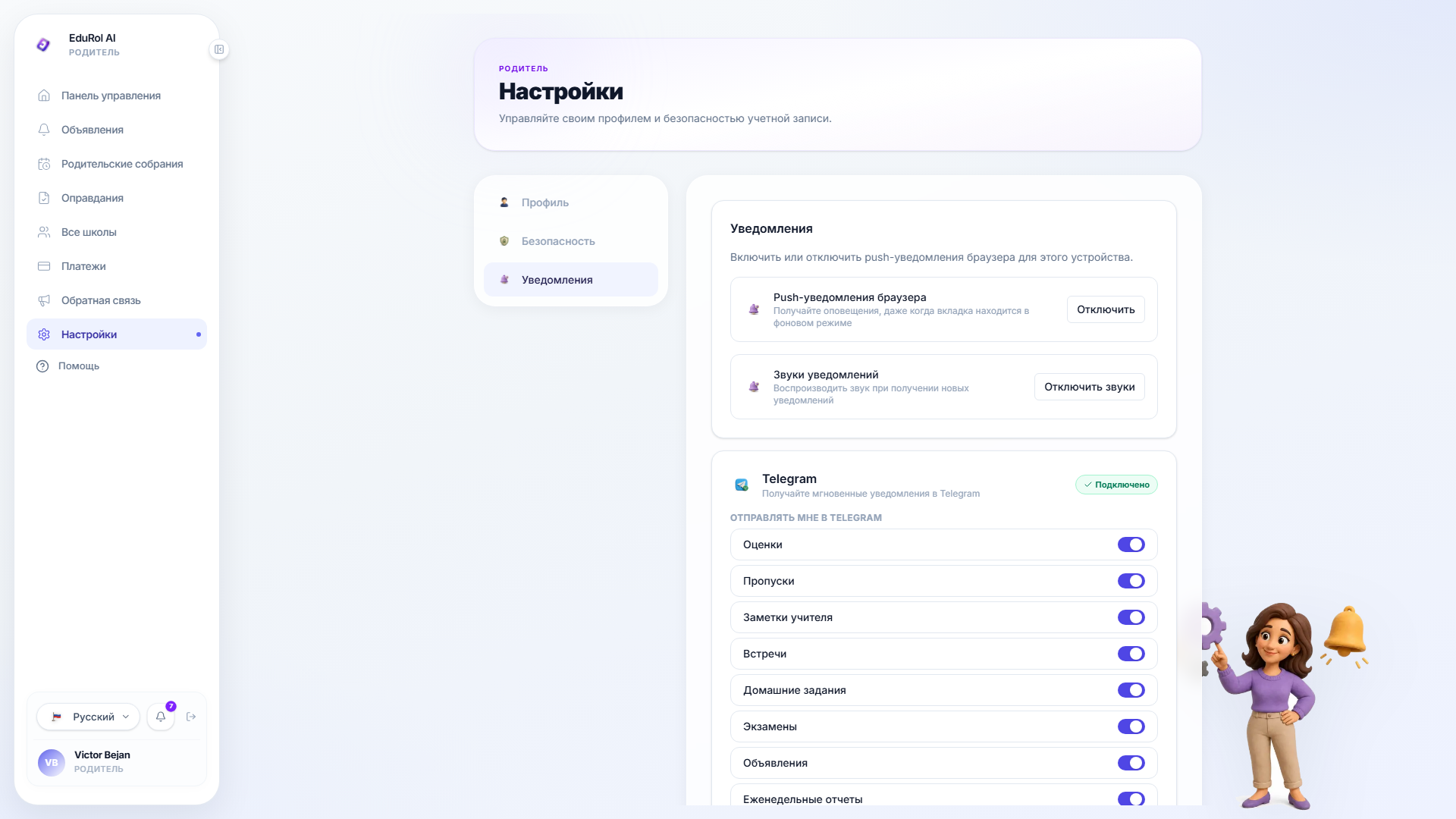1456x819 pixels.
Task: Collapse the sidebar with the panel icon
Action: [219, 49]
